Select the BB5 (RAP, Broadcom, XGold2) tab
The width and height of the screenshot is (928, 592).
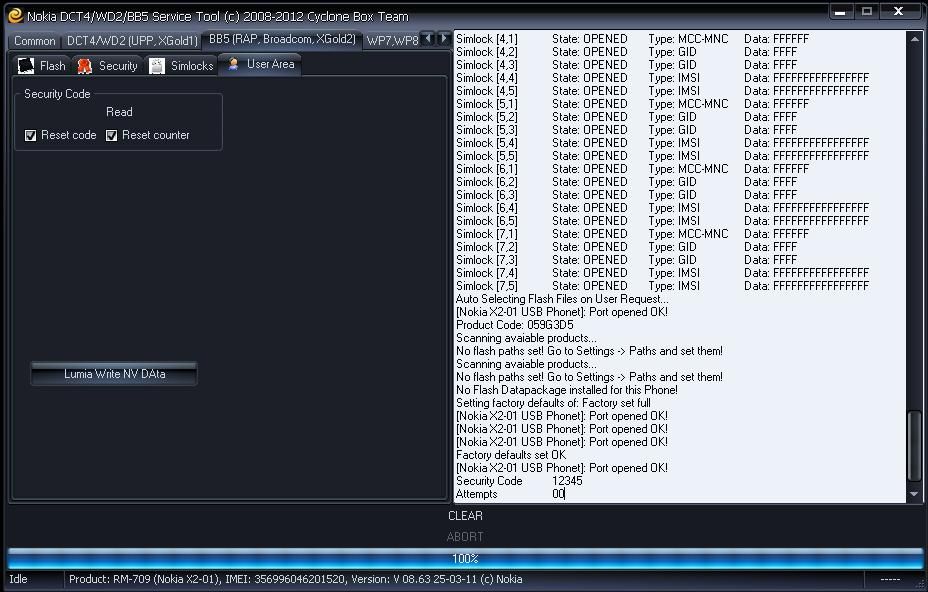(x=282, y=40)
